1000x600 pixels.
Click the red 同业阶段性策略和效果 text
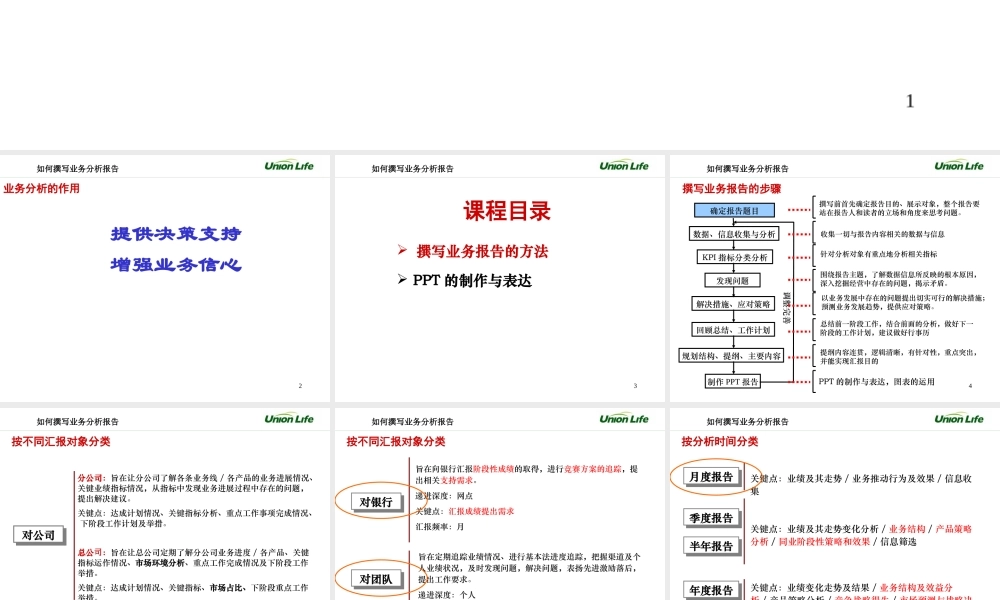824,541
